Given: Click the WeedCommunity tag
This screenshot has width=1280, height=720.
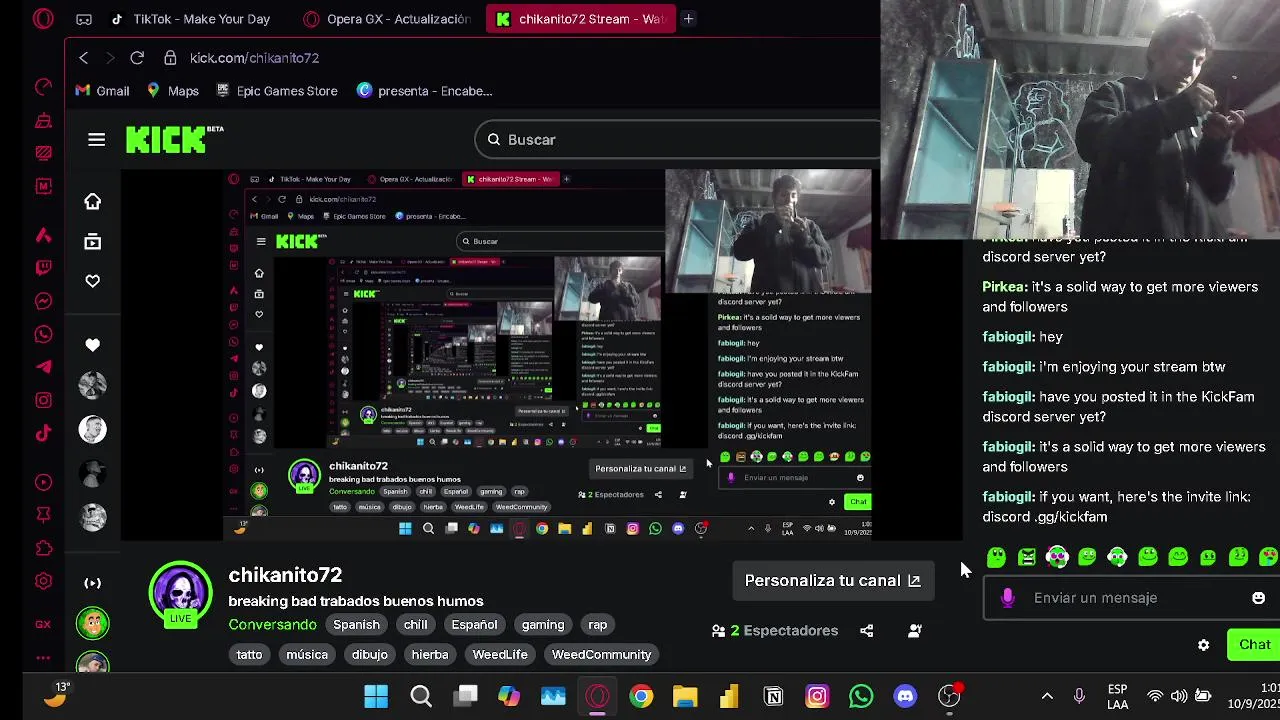Looking at the screenshot, I should [601, 655].
